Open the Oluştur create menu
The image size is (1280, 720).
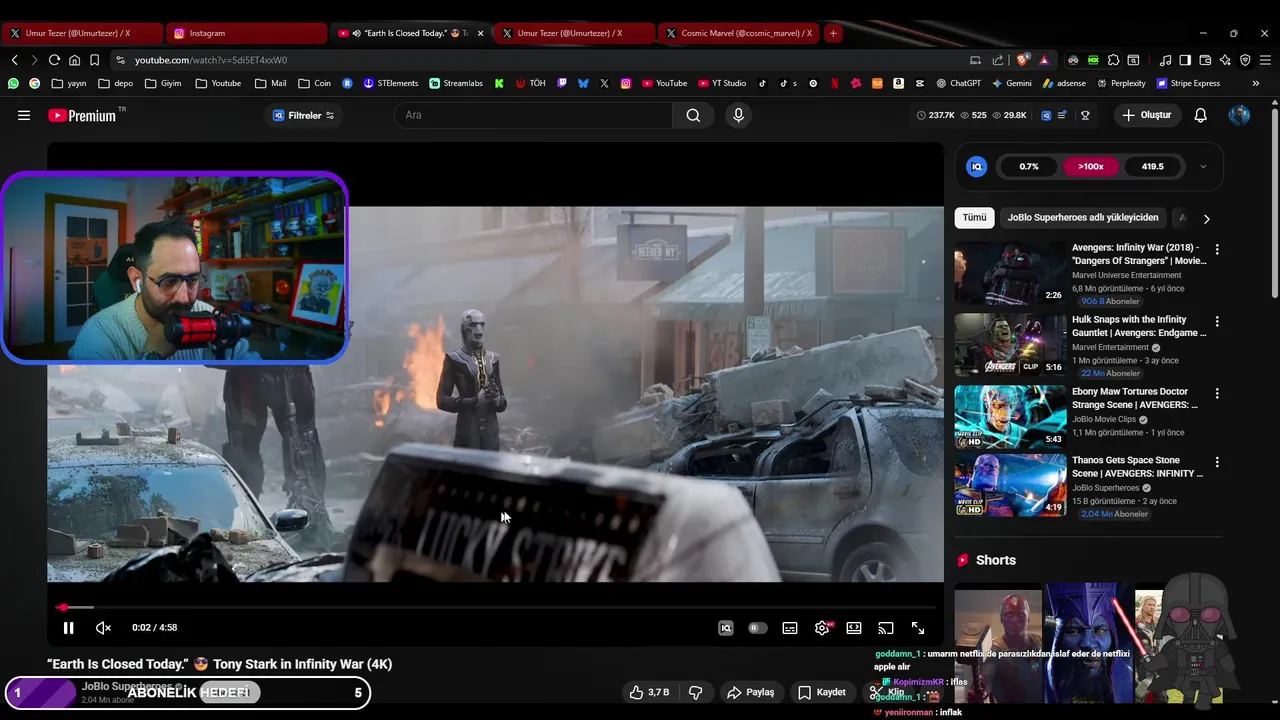[1146, 115]
